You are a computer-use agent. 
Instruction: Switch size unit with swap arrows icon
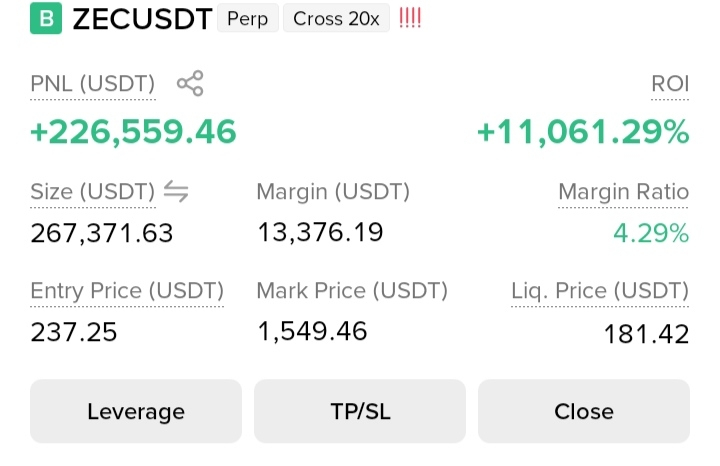pyautogui.click(x=176, y=191)
